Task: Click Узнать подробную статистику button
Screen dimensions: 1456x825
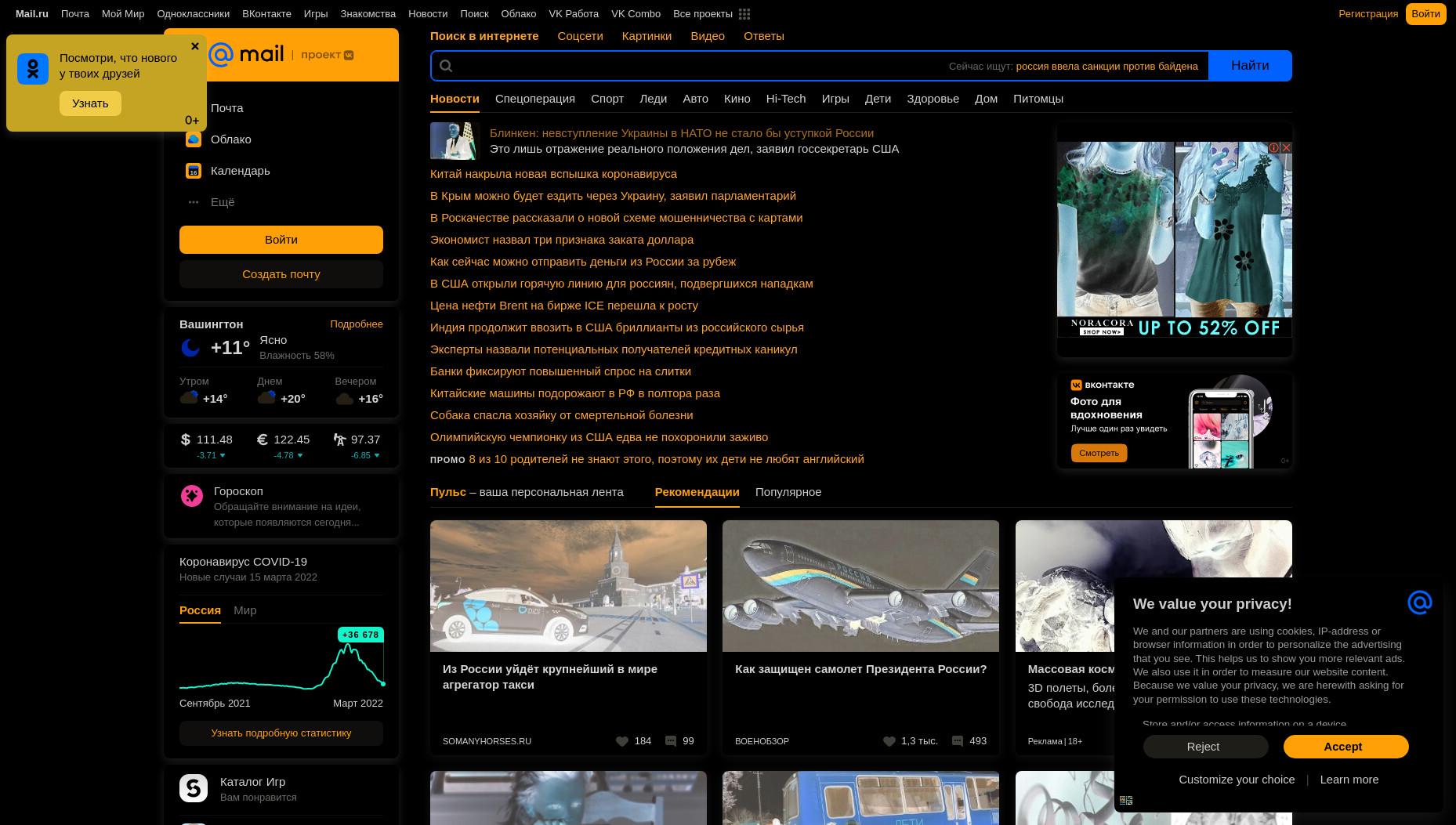Action: (281, 733)
